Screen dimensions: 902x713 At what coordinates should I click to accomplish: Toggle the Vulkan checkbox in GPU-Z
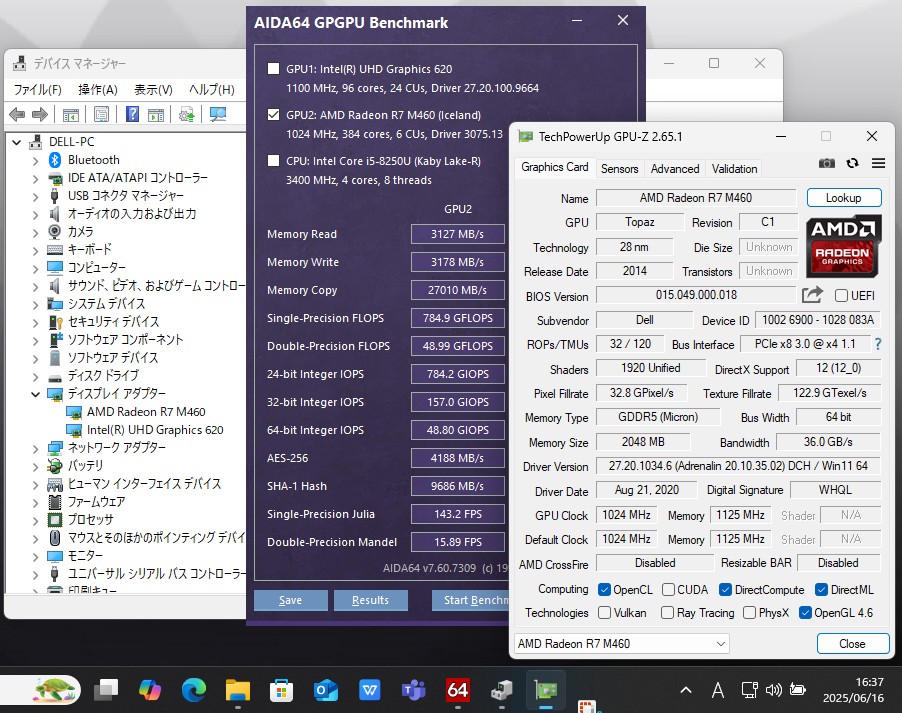pos(604,613)
